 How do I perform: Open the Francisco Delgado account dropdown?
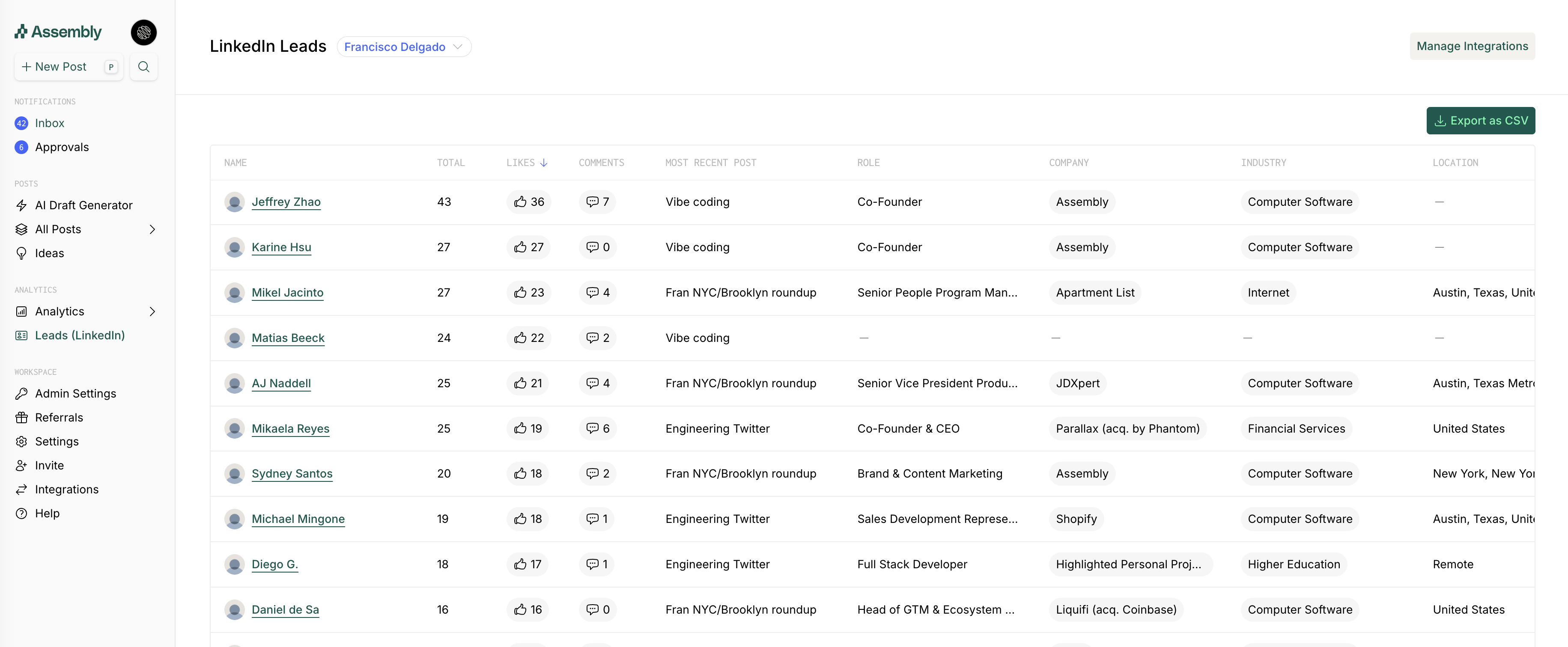coord(404,47)
